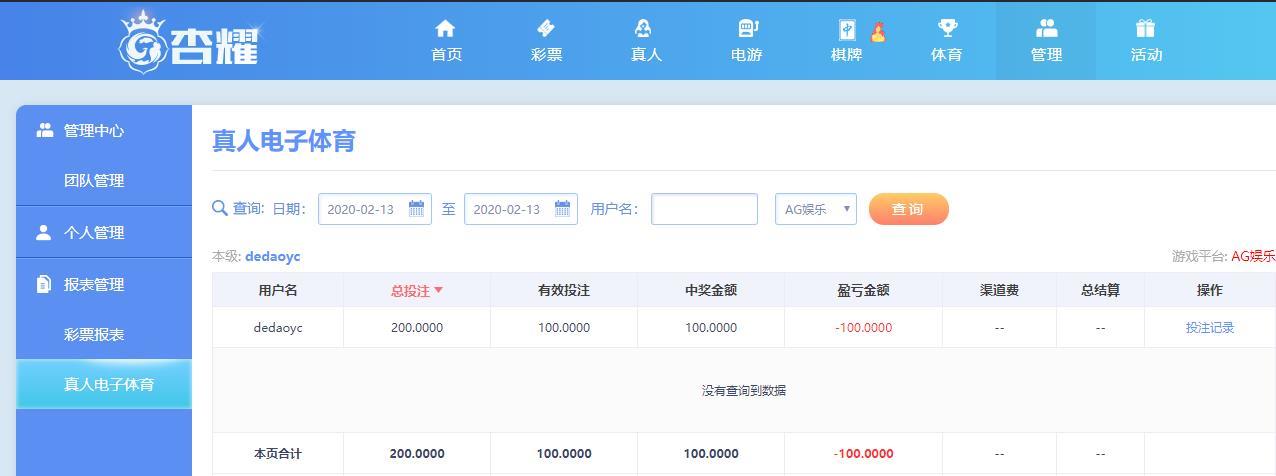Open the 真人 nav tab
The width and height of the screenshot is (1276, 476).
pos(646,40)
